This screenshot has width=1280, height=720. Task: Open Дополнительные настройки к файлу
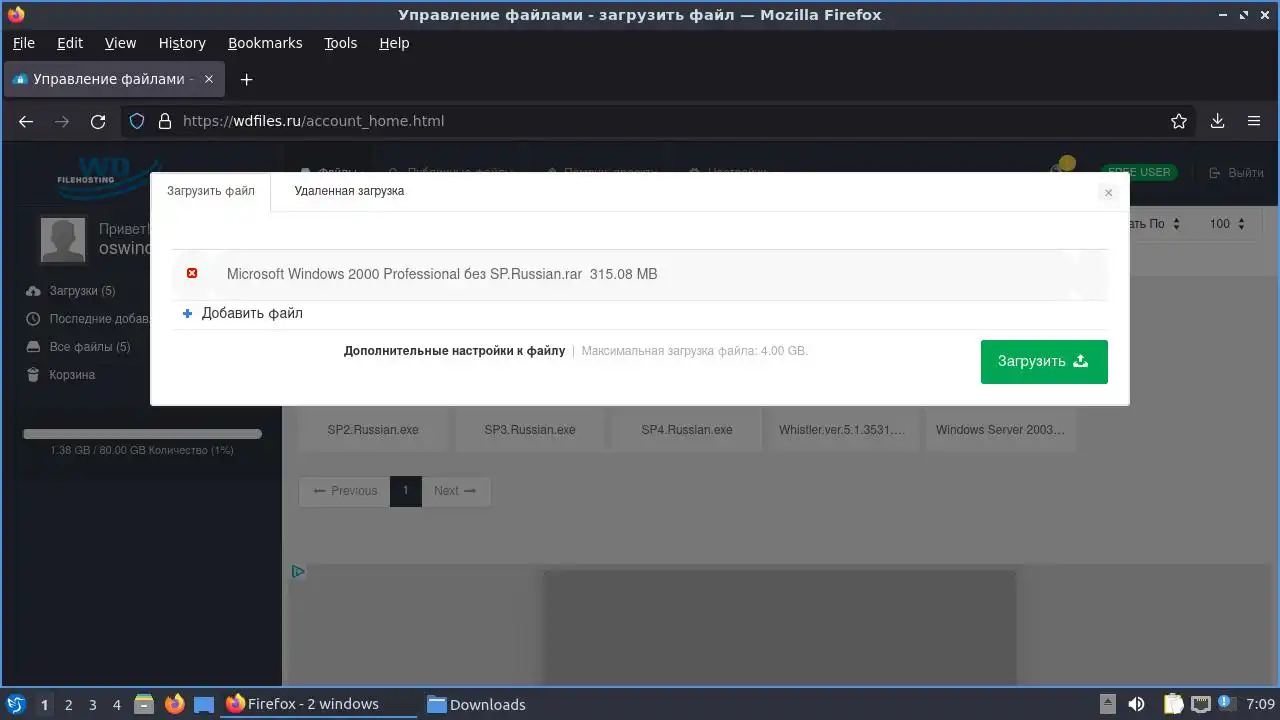(454, 351)
